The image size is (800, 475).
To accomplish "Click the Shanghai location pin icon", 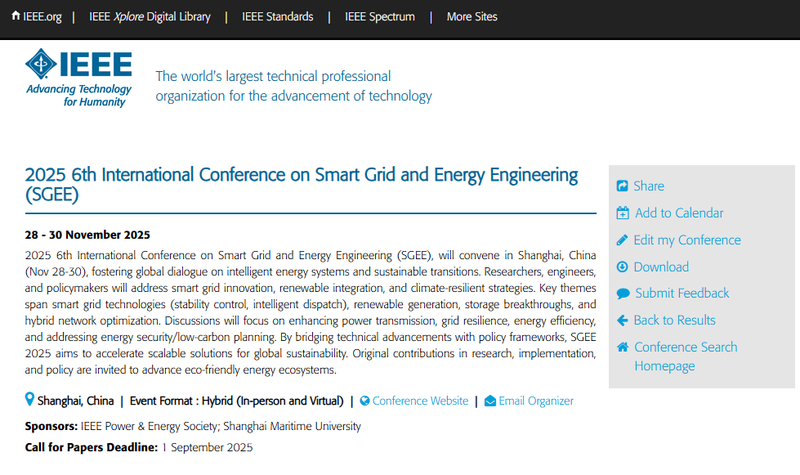I will tap(30, 399).
